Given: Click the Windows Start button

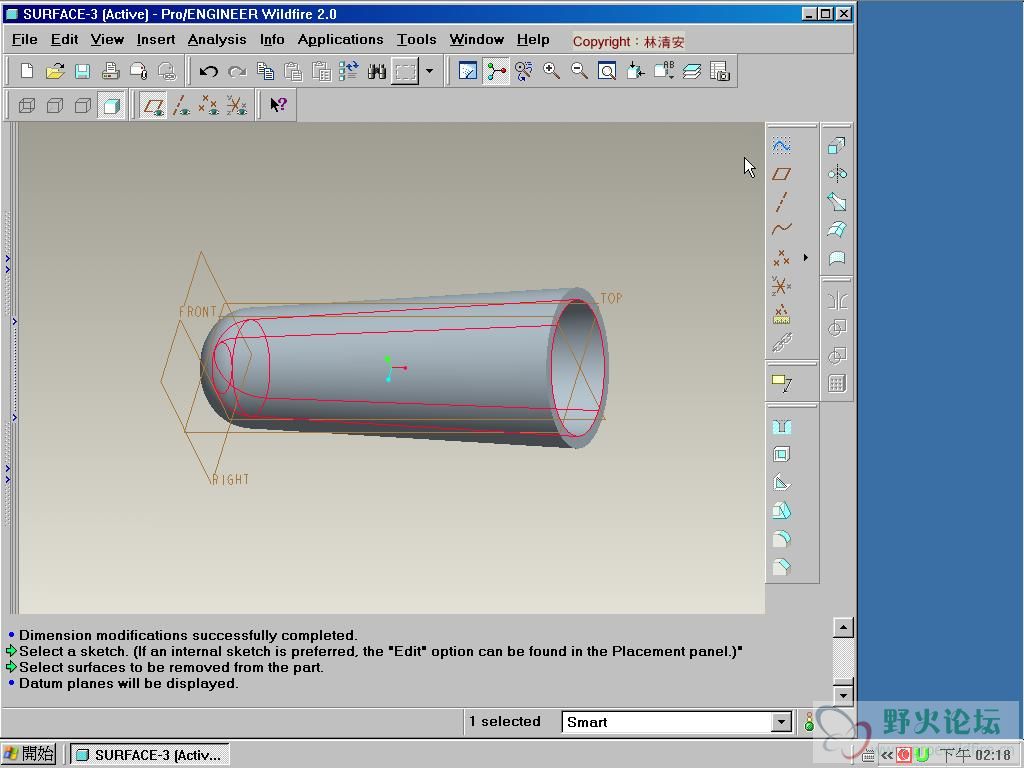Looking at the screenshot, I should (x=29, y=754).
